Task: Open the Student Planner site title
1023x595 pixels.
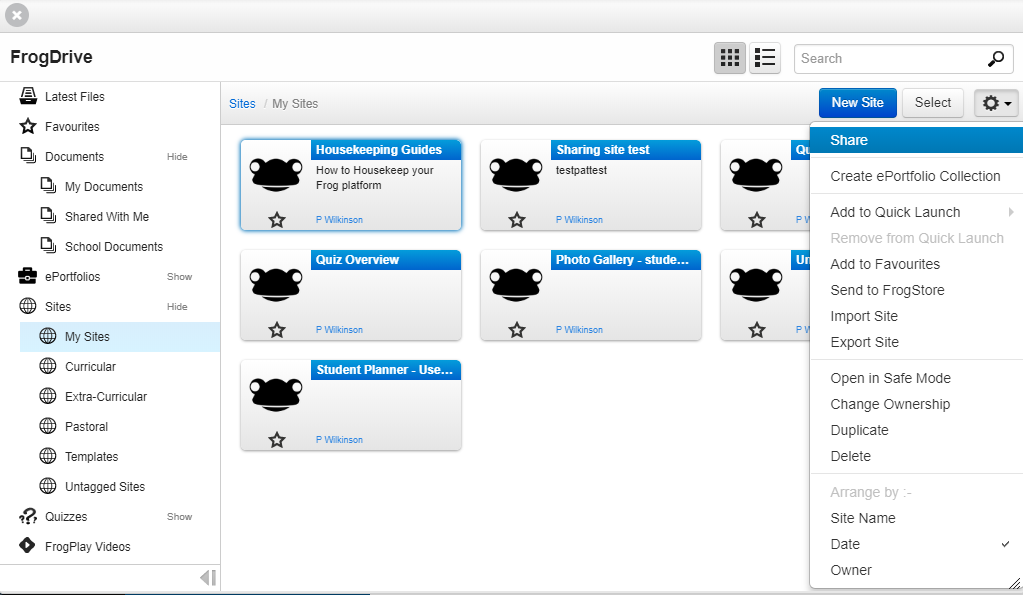Action: point(384,370)
